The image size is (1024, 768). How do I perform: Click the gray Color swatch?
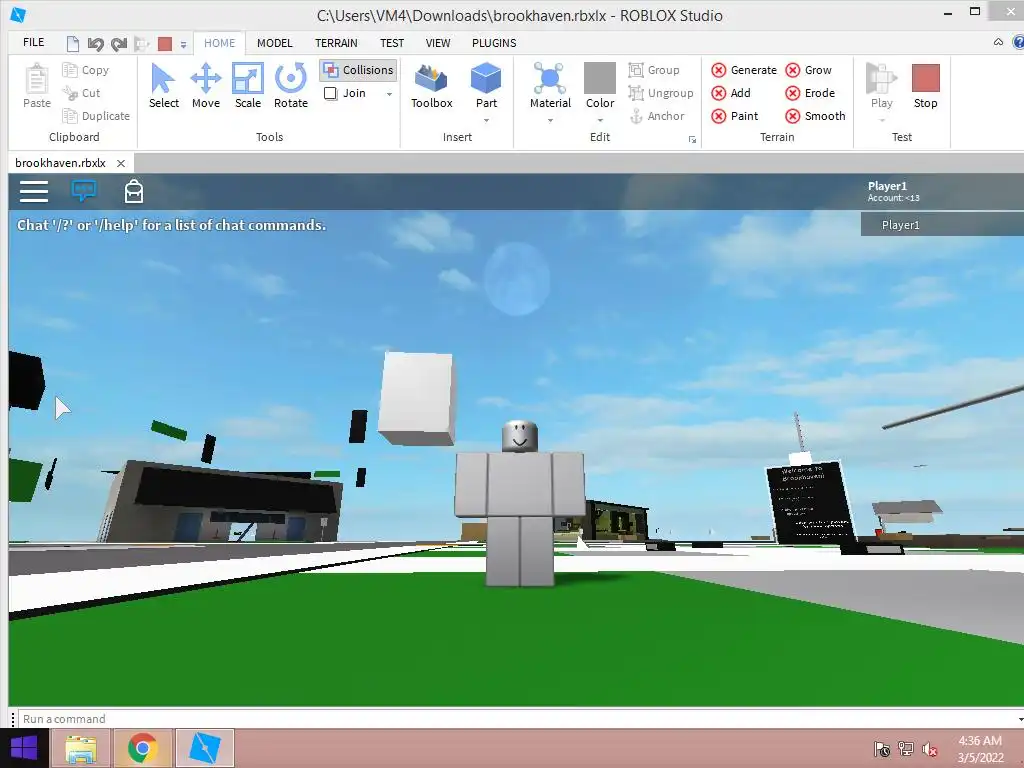click(x=600, y=78)
